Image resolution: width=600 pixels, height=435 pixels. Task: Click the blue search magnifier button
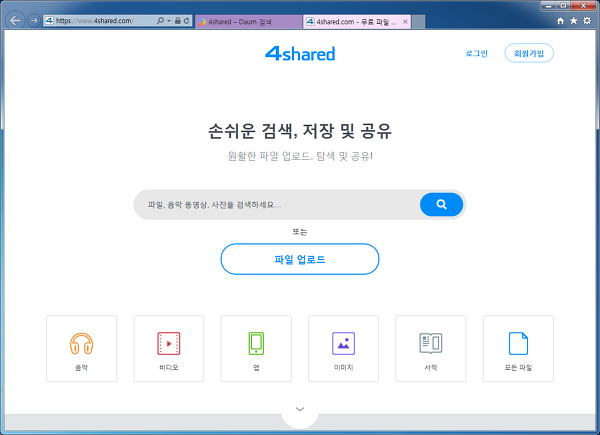(441, 205)
